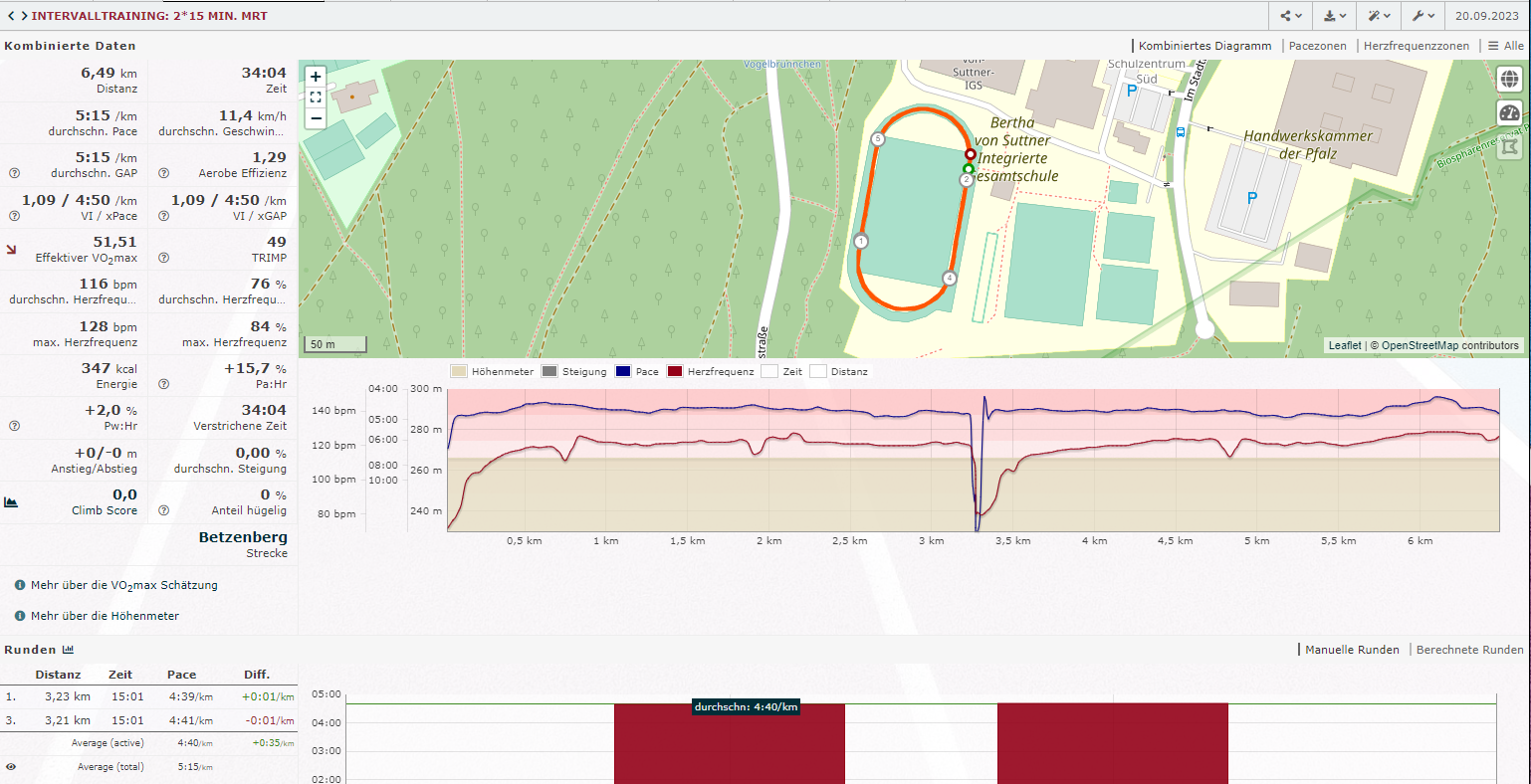Click the speedometer icon on the map

(x=1509, y=112)
